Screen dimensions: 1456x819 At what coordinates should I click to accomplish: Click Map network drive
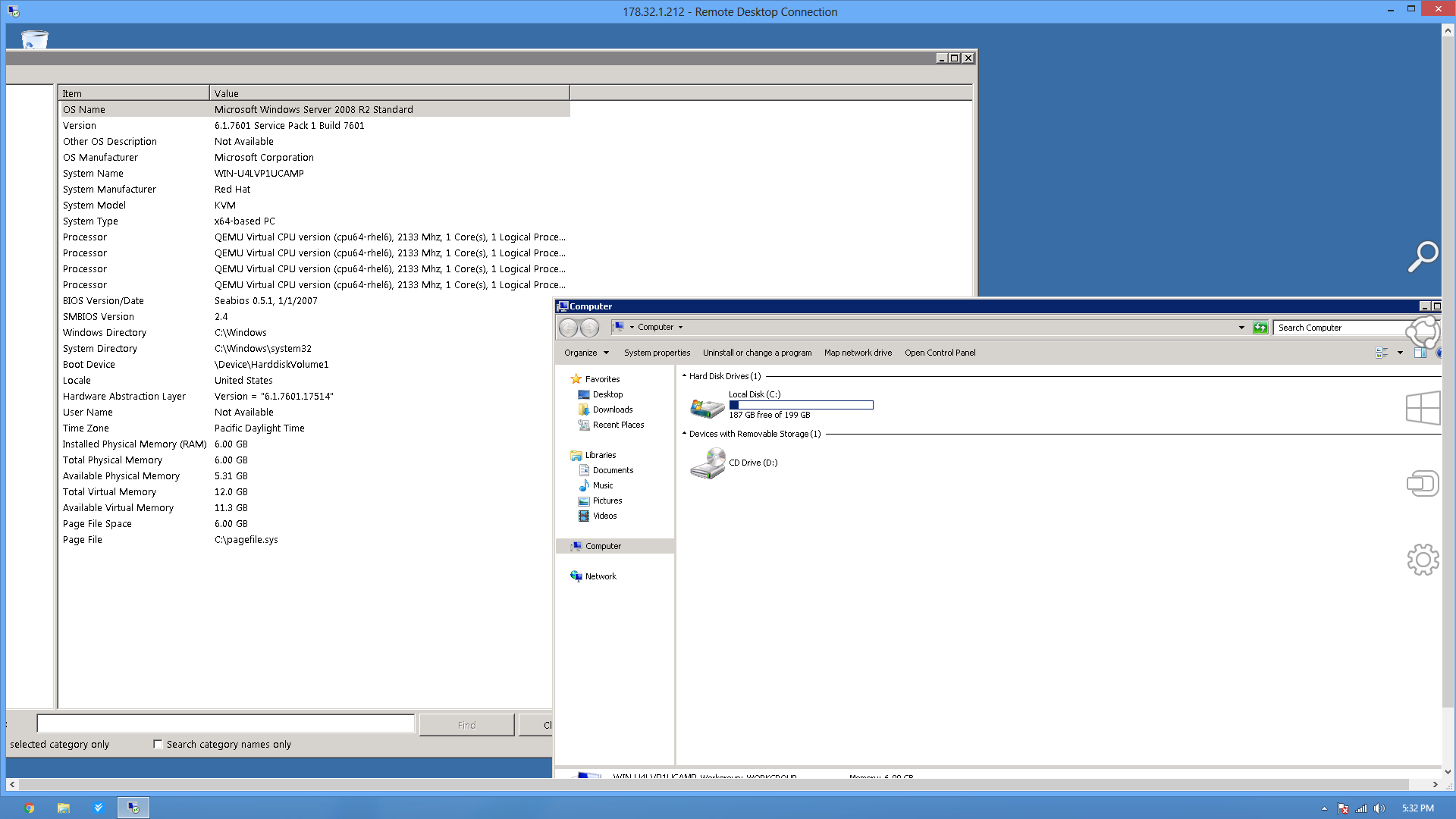click(x=858, y=353)
